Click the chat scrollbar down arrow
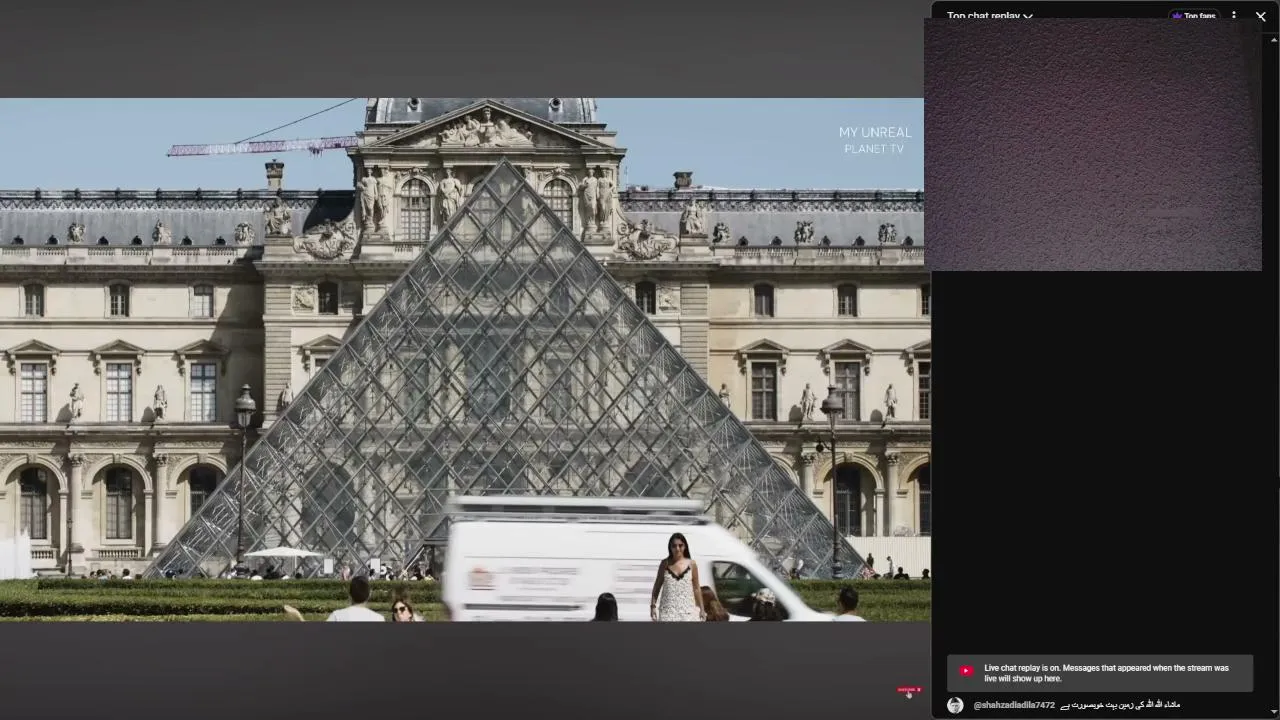 pyautogui.click(x=1274, y=711)
